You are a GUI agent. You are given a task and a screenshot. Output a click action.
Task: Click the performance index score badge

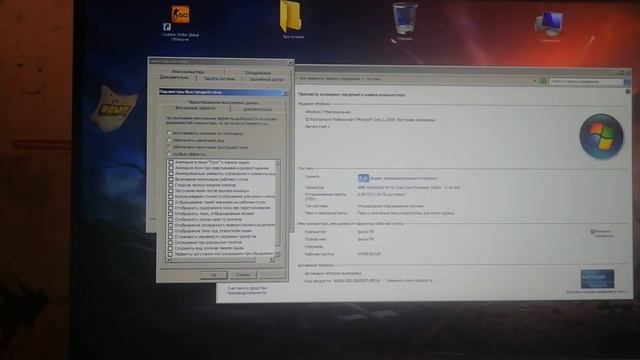(x=363, y=178)
